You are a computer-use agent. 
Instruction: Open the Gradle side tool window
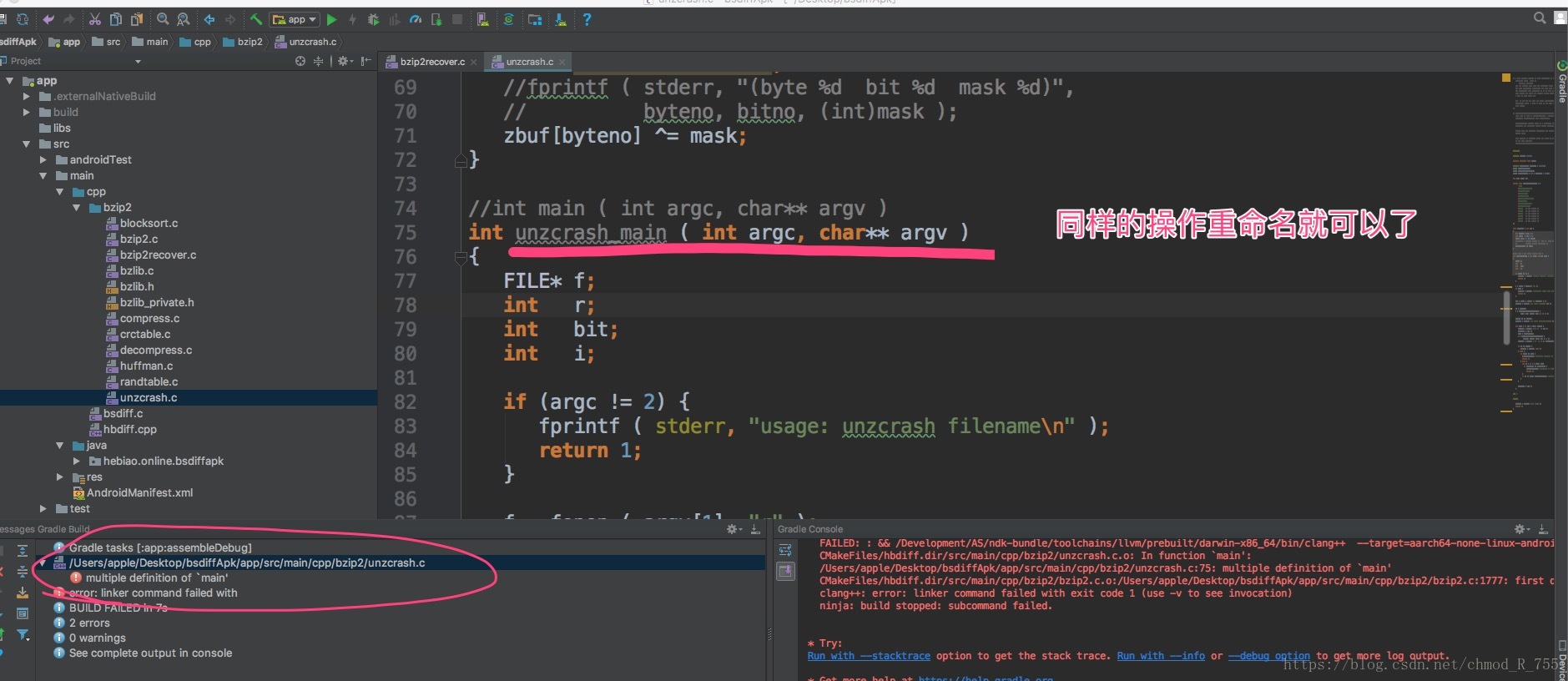1561,82
